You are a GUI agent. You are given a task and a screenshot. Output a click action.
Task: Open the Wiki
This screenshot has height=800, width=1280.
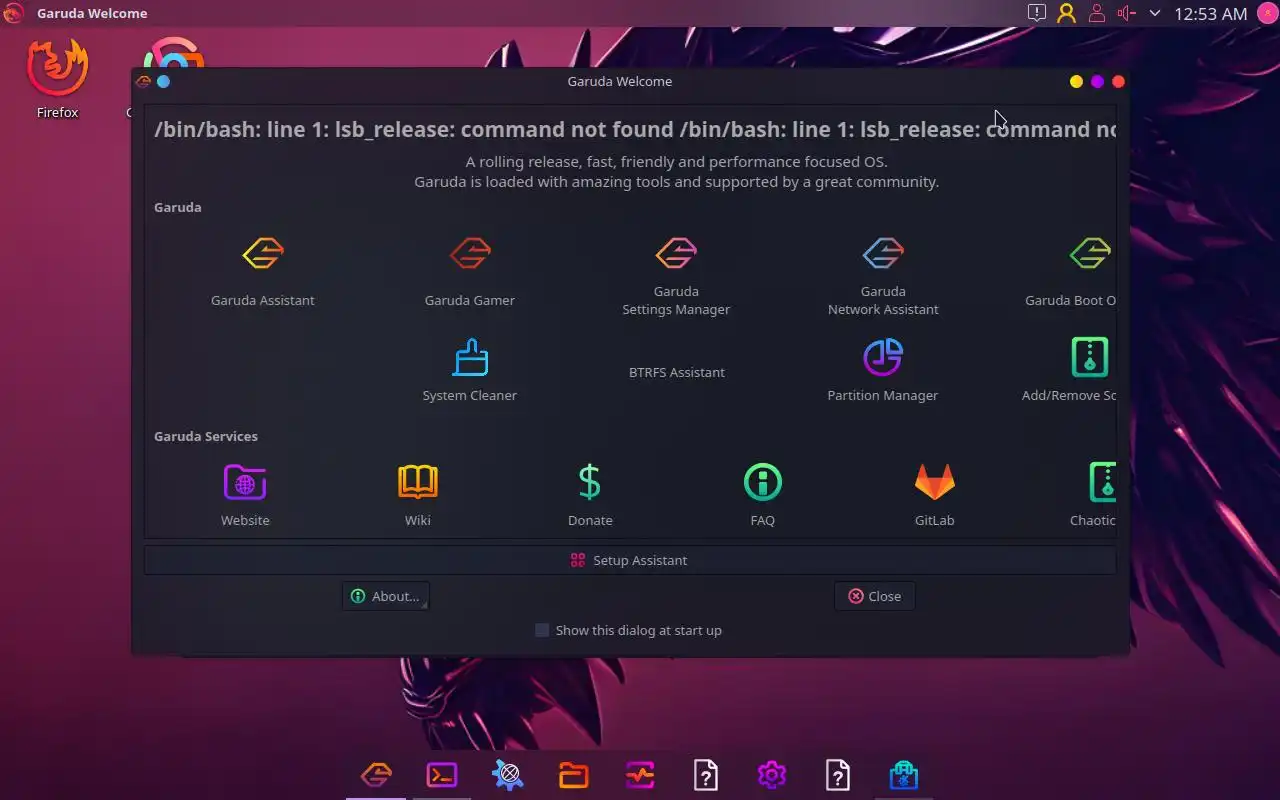(x=418, y=495)
